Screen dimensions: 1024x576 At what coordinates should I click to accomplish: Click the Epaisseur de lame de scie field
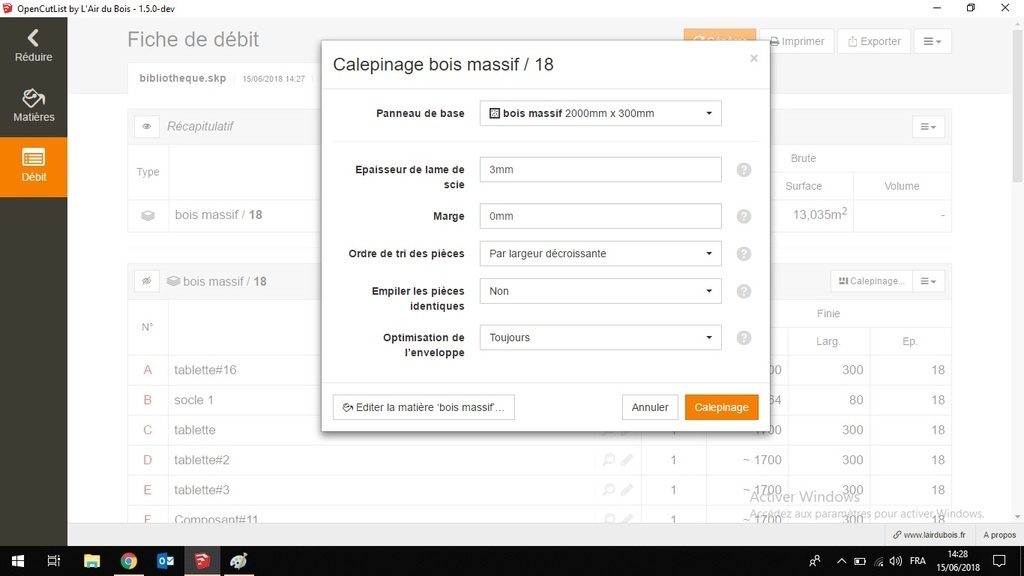click(x=600, y=169)
